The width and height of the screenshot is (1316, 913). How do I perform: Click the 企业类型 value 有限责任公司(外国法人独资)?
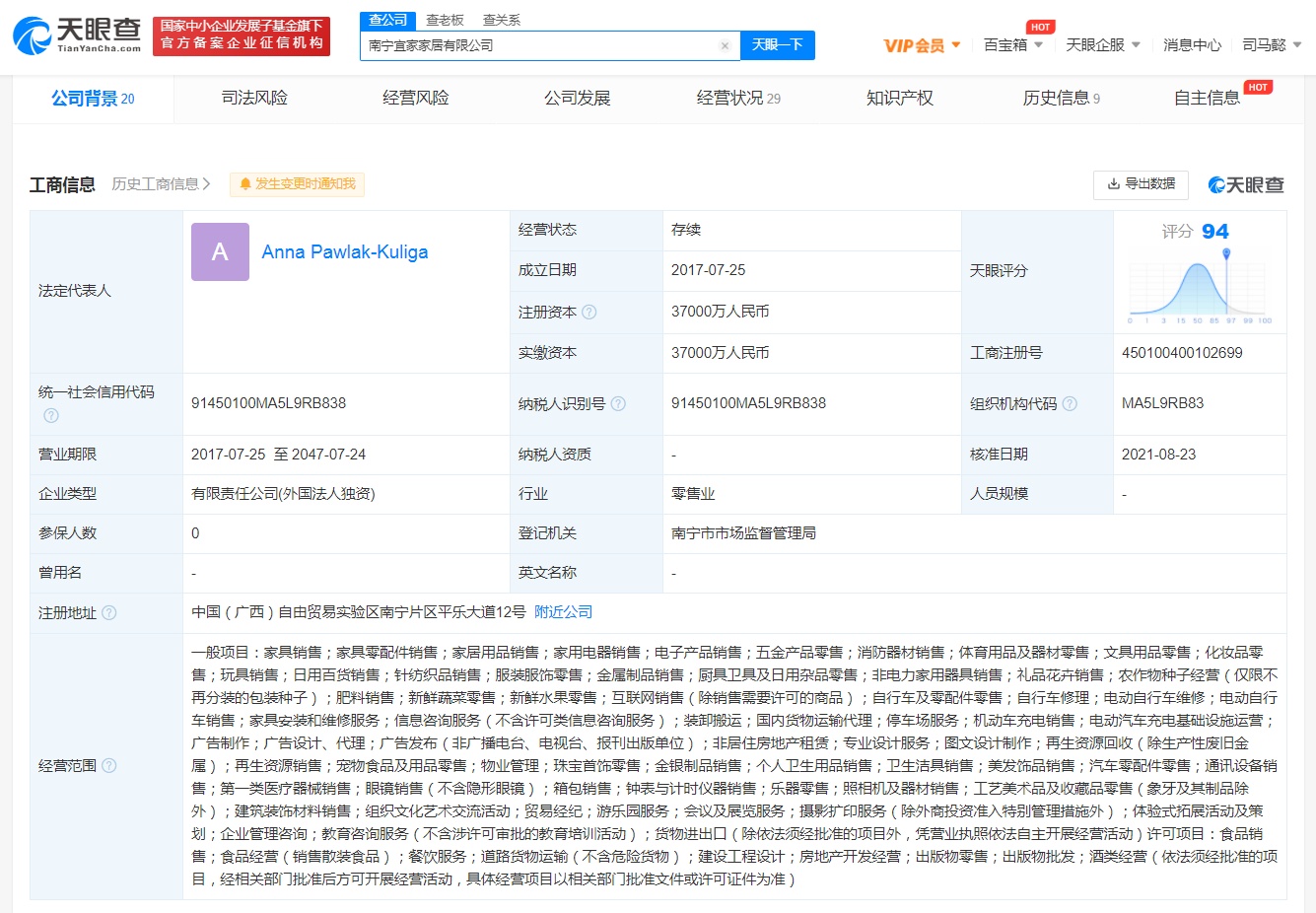click(283, 494)
